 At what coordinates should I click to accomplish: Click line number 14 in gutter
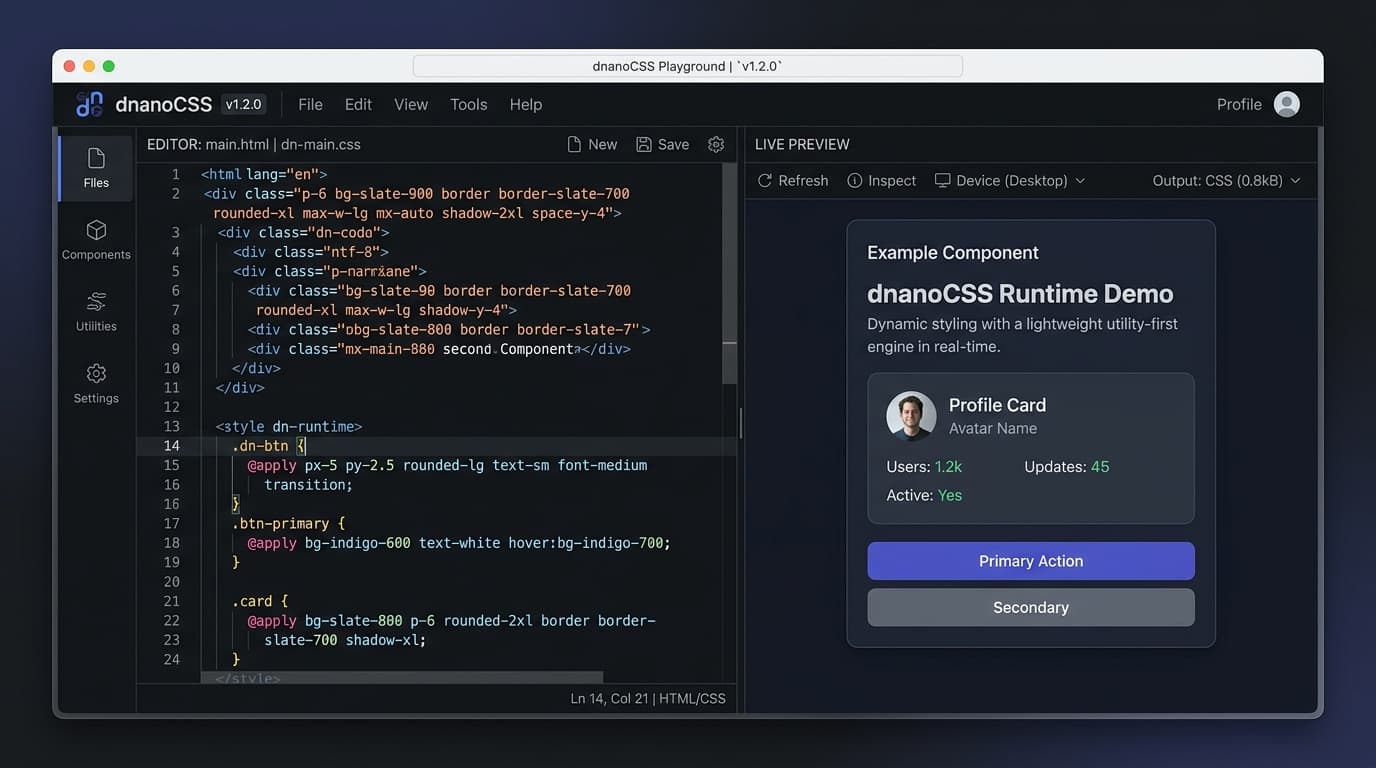point(171,446)
